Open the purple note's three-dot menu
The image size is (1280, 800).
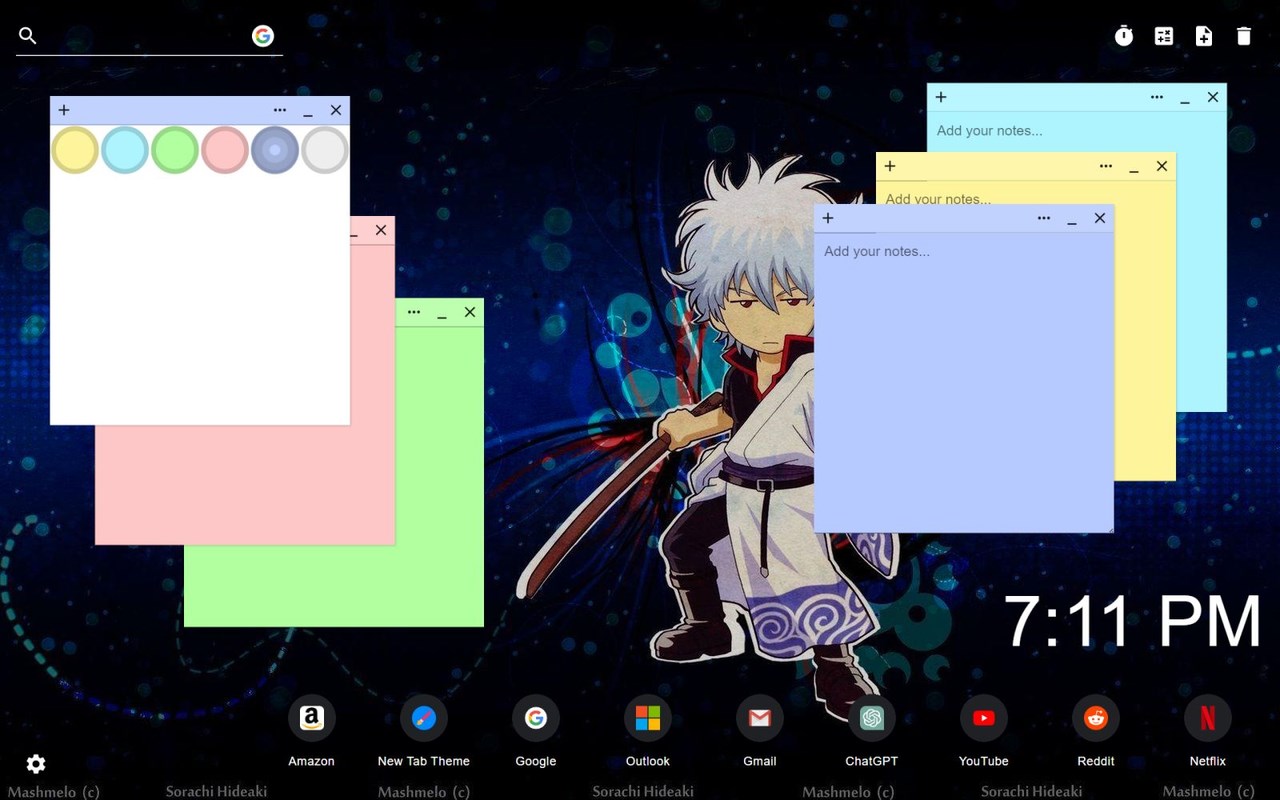pyautogui.click(x=1044, y=218)
